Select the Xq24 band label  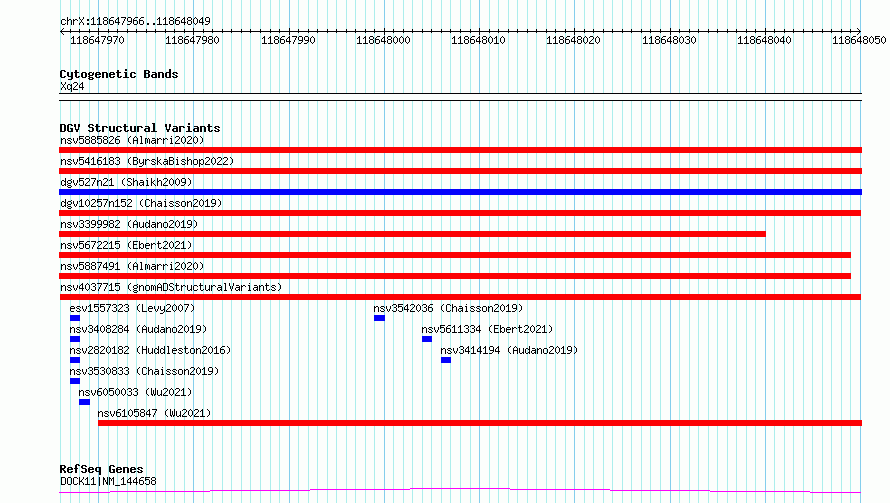tap(72, 86)
